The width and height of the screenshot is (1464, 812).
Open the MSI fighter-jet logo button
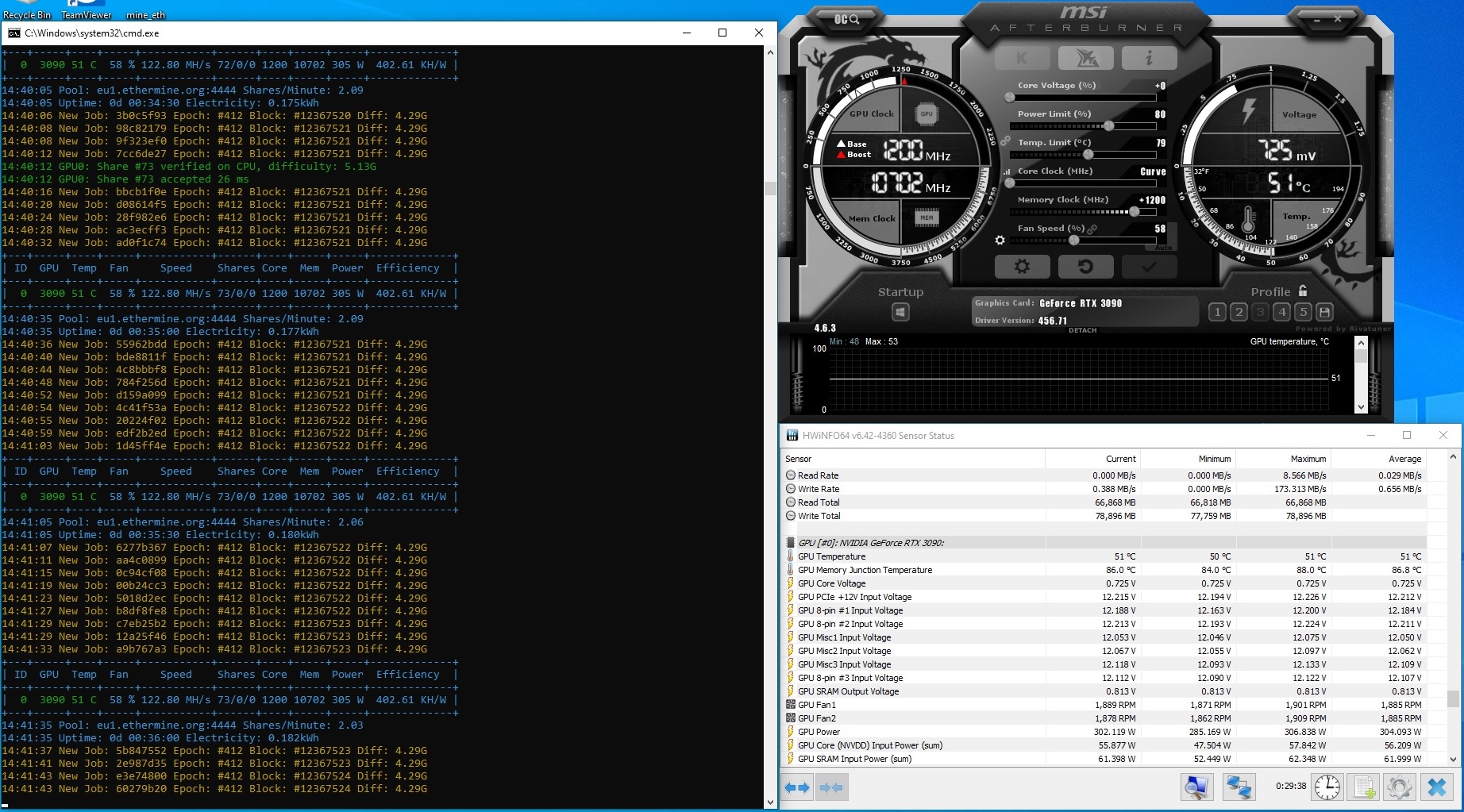(x=1085, y=58)
